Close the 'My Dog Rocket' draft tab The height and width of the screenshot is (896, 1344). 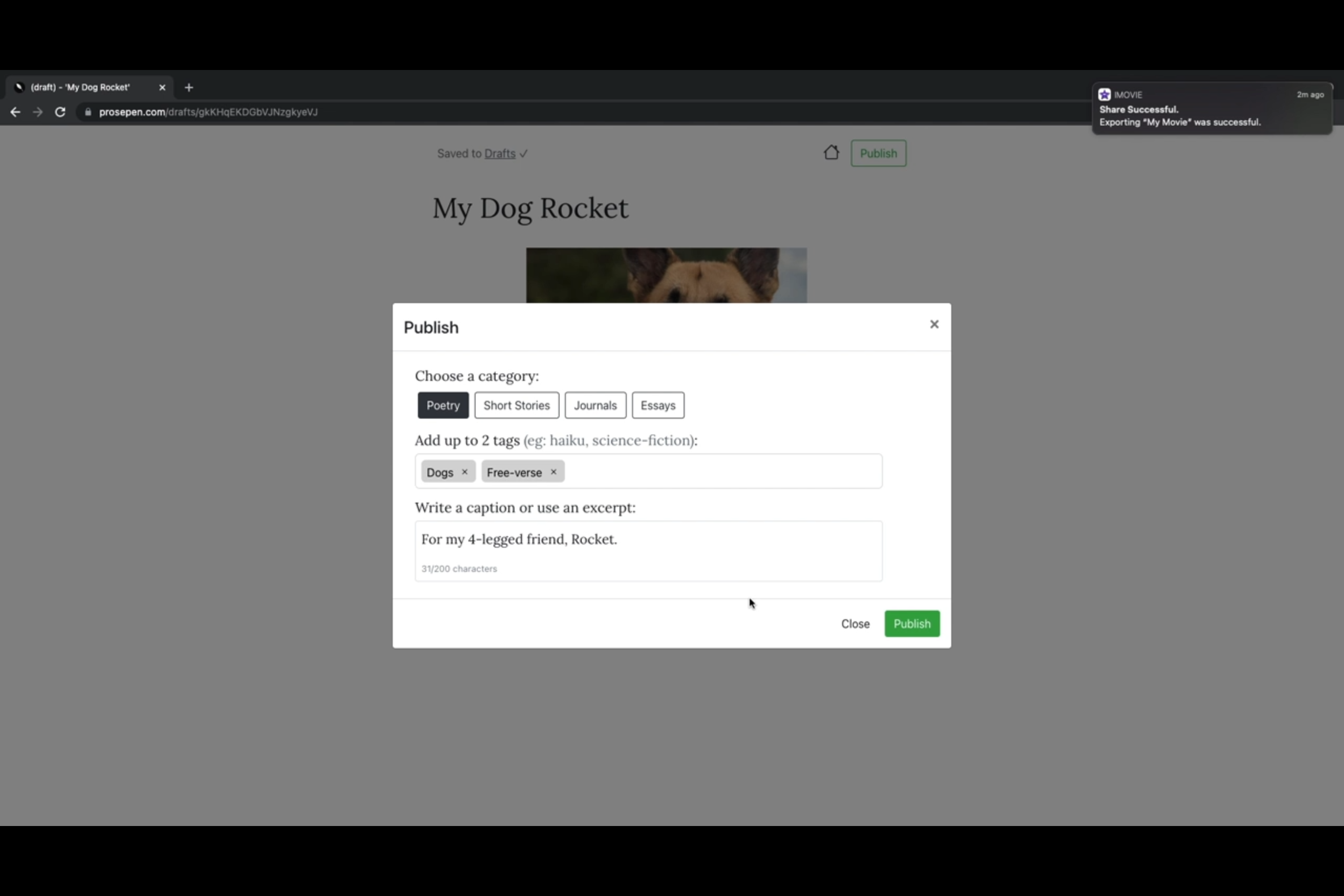(162, 87)
